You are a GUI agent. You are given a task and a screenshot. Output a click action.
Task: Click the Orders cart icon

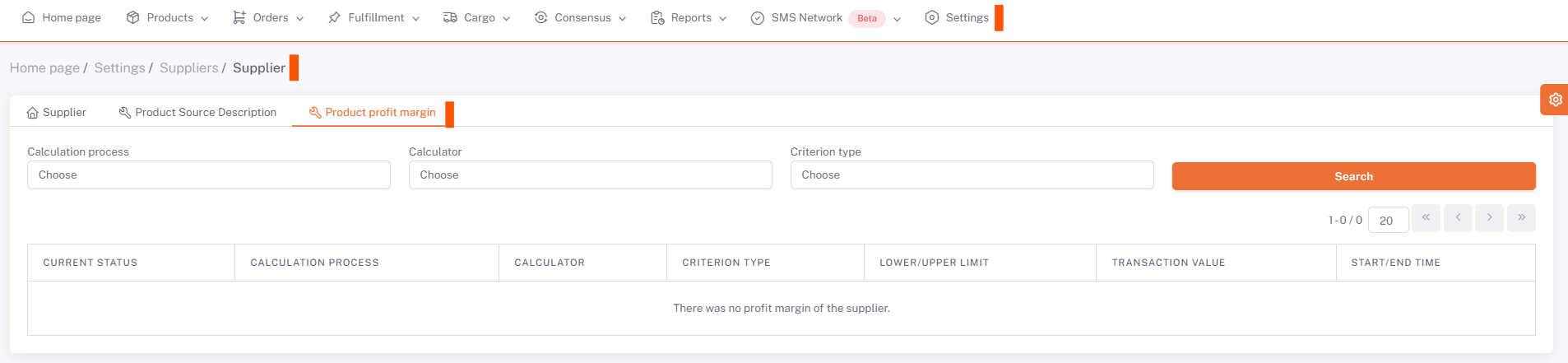click(239, 17)
